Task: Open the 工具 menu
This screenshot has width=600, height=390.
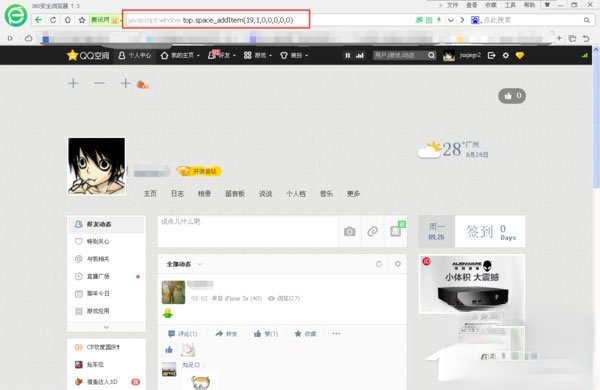Action: click(x=510, y=5)
